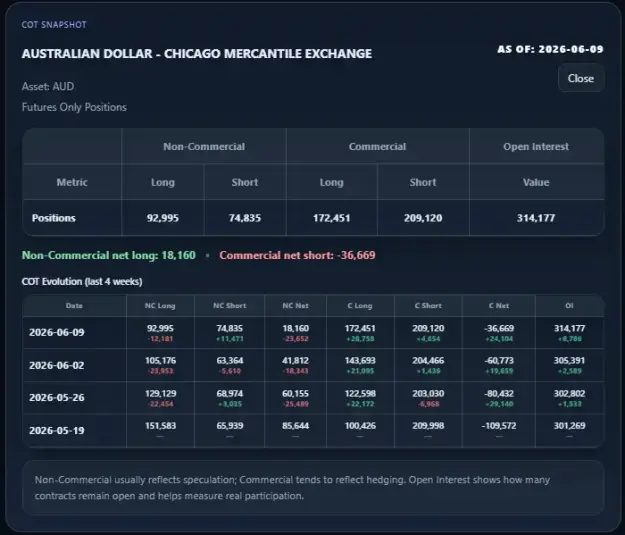Select the 2026-06-02 evolution row date
Viewport: 625px width, 535px height.
[x=57, y=365]
